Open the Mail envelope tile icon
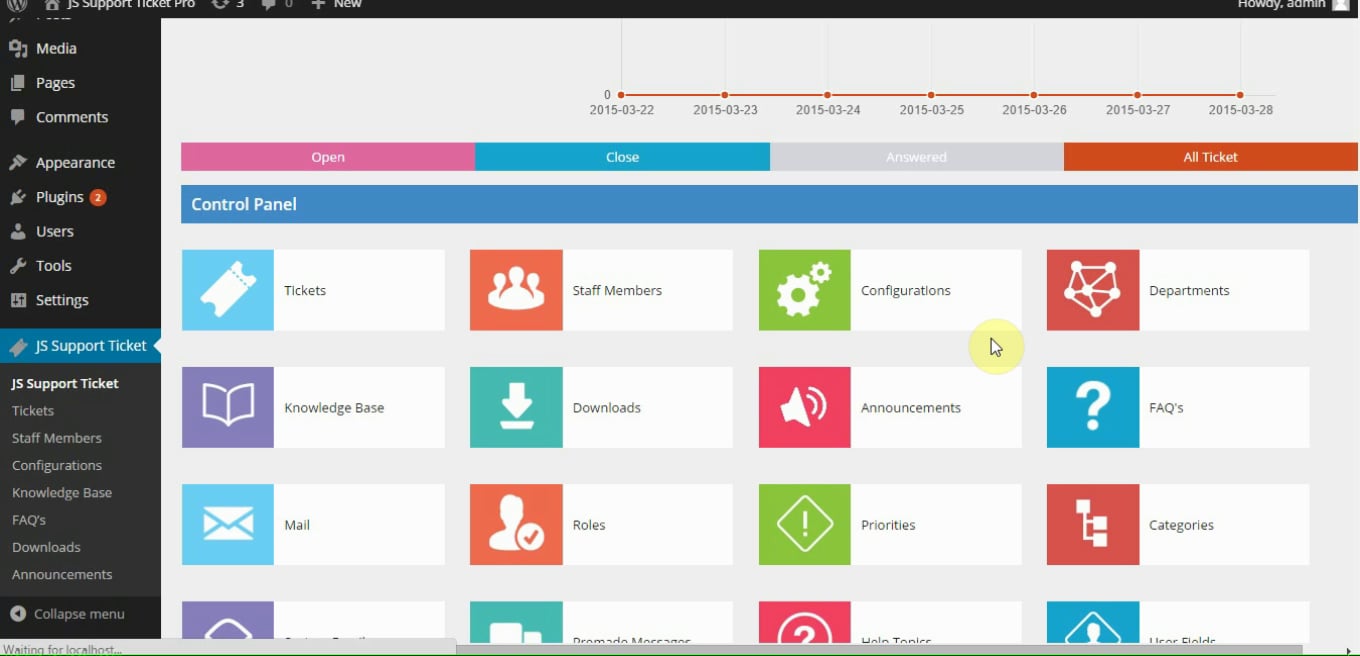The image size is (1360, 656). 228,524
